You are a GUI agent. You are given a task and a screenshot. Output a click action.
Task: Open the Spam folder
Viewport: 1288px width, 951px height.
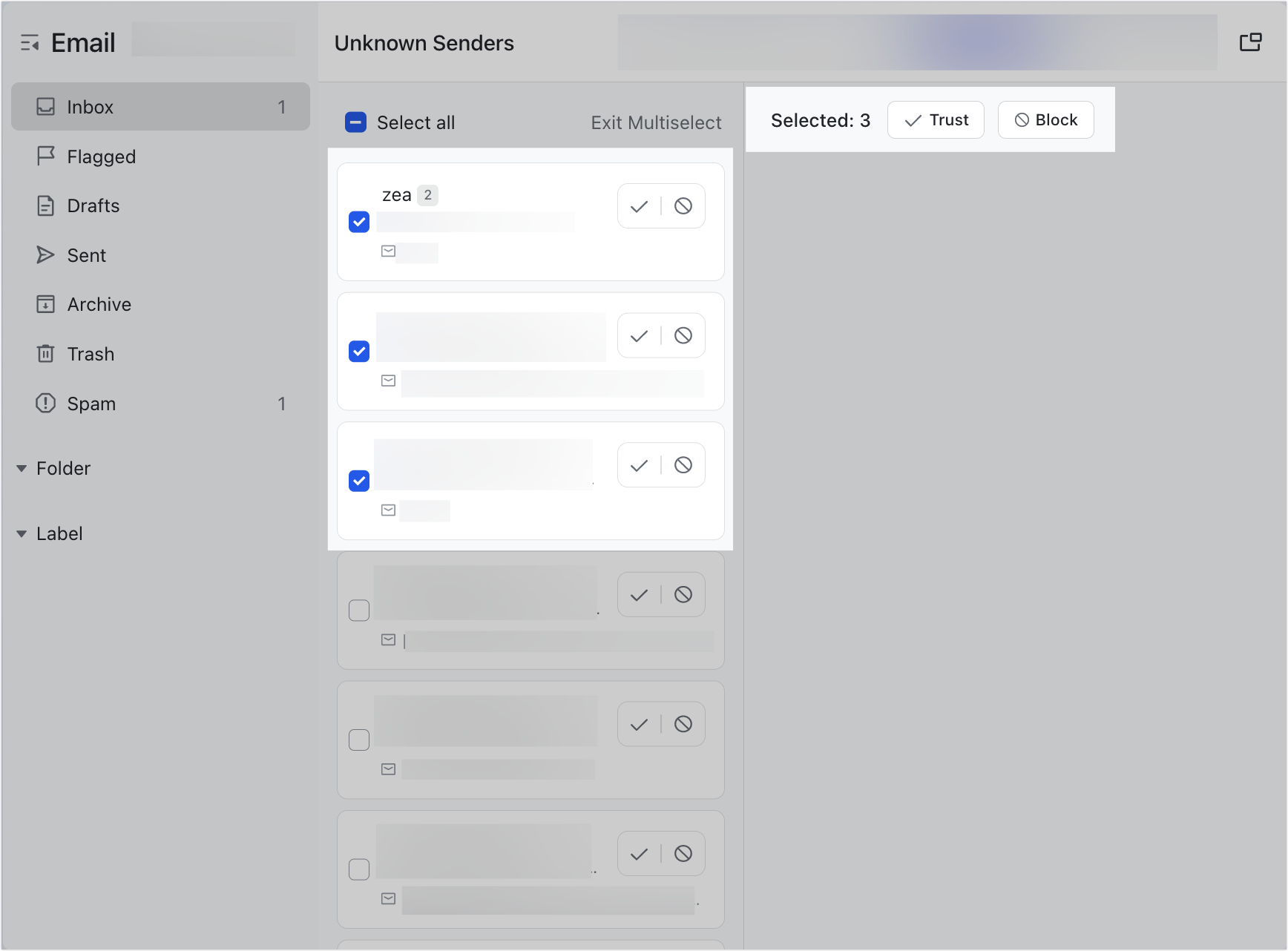tap(160, 404)
